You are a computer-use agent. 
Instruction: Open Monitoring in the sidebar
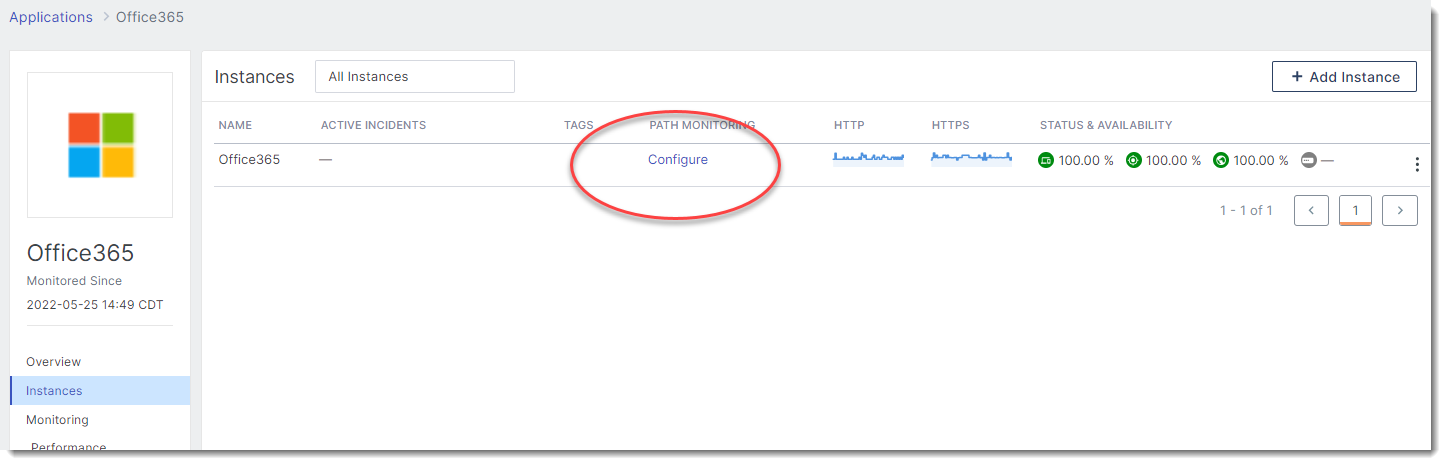[x=57, y=420]
